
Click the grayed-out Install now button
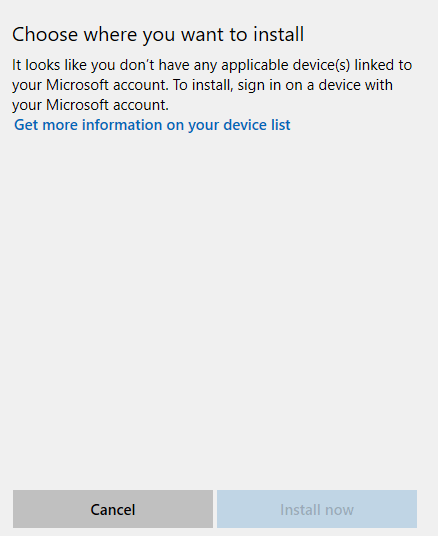pyautogui.click(x=317, y=509)
